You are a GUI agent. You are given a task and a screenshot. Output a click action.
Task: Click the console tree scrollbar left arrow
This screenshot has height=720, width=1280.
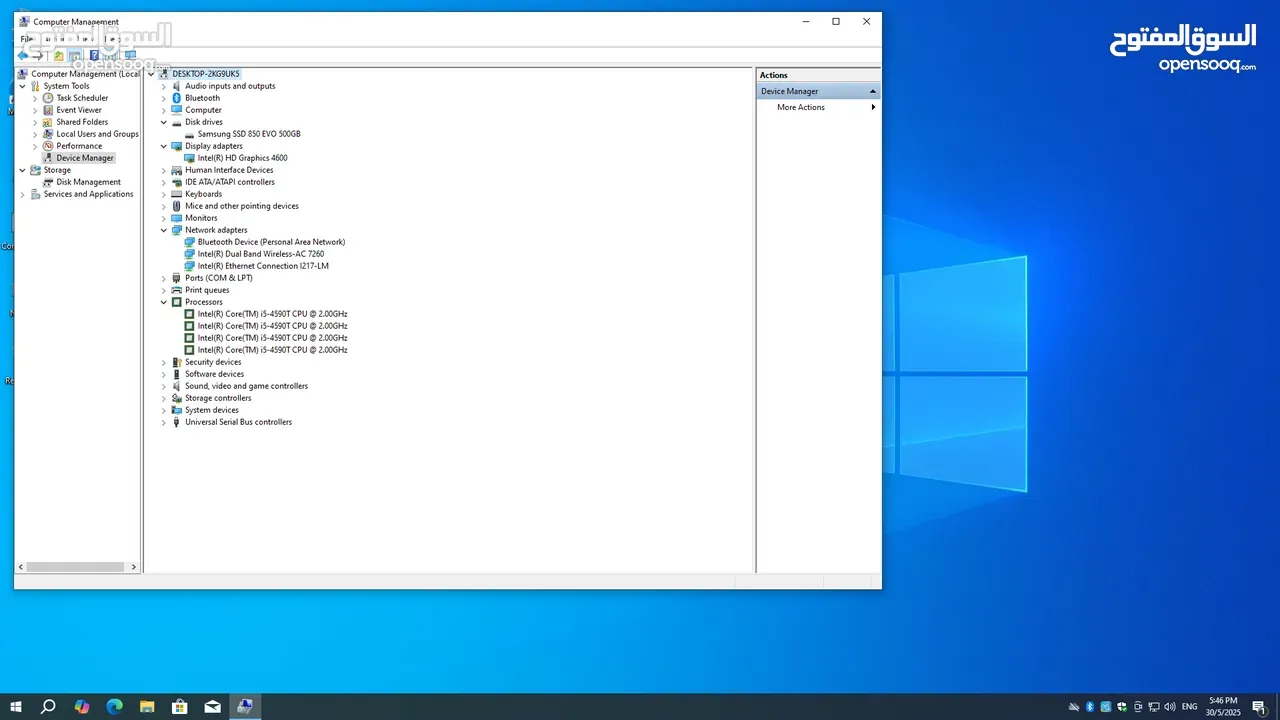[21, 567]
